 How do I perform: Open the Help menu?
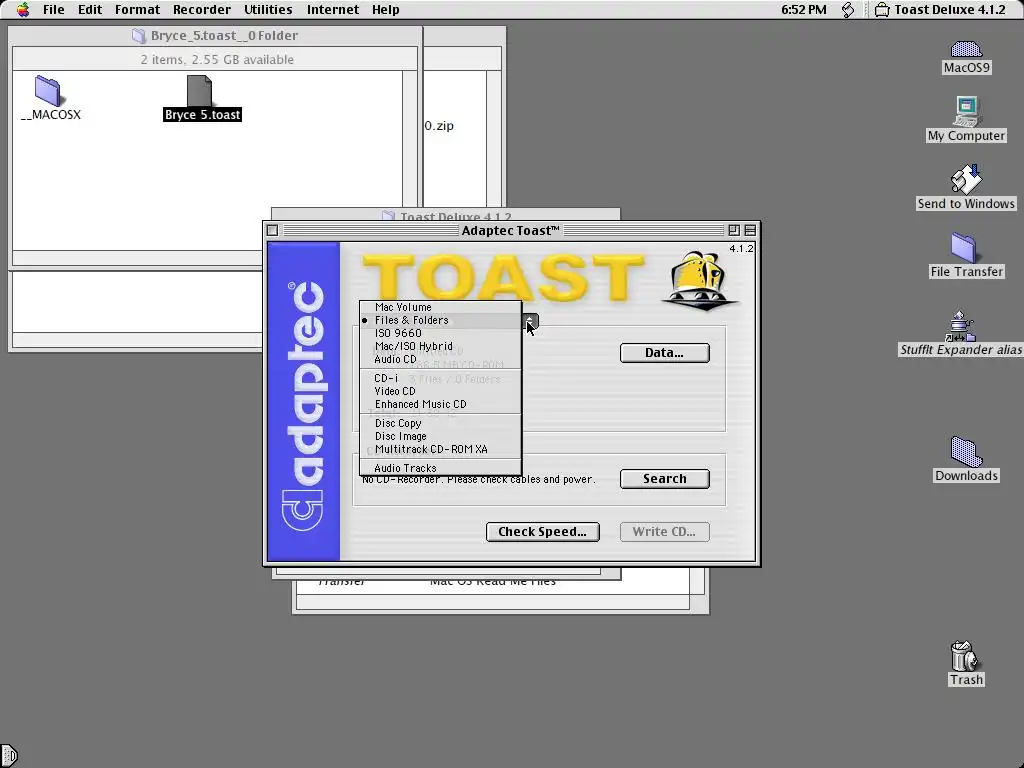(x=385, y=10)
